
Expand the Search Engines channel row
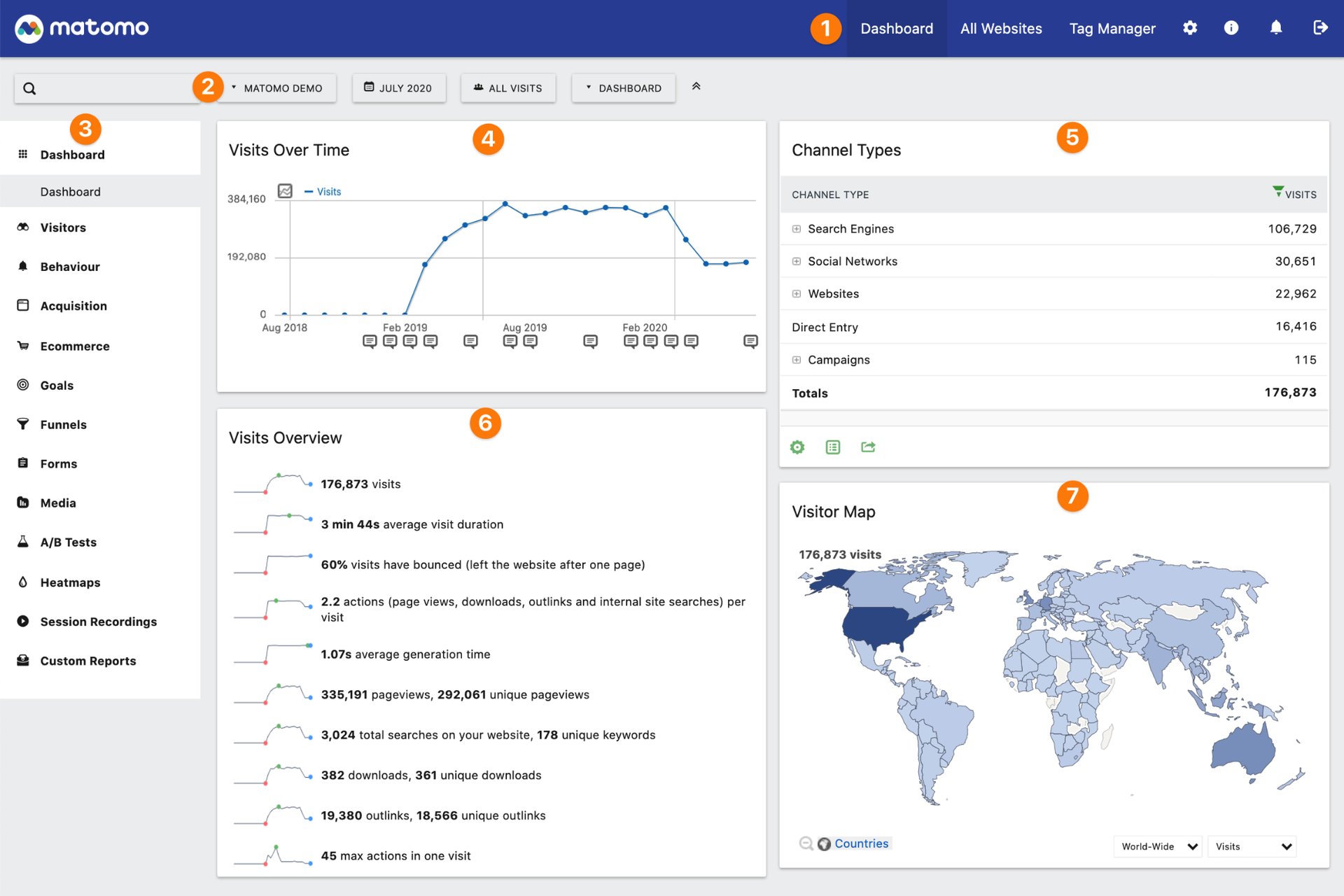(x=796, y=228)
